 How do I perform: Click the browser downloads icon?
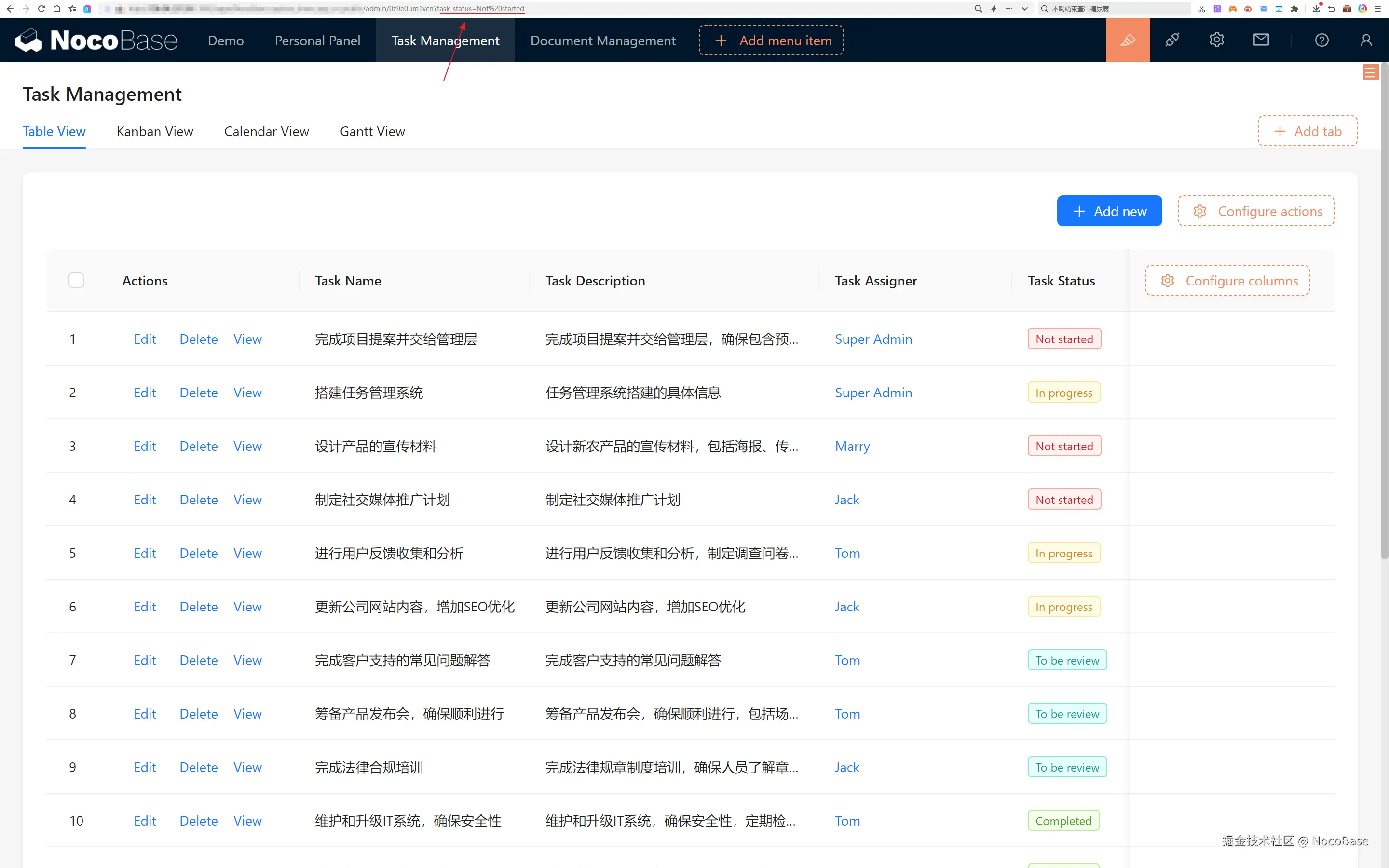[1316, 9]
